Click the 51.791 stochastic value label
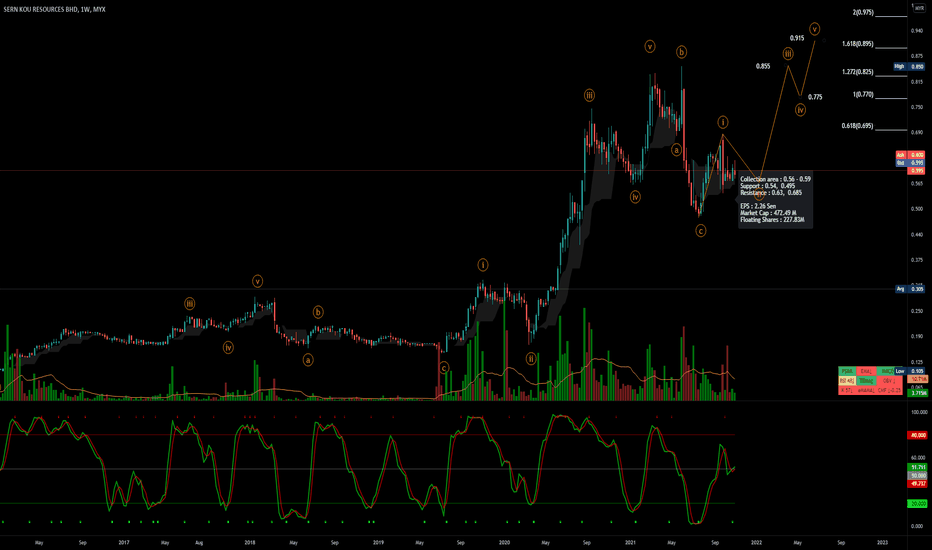Image resolution: width=932 pixels, height=550 pixels. pos(918,467)
